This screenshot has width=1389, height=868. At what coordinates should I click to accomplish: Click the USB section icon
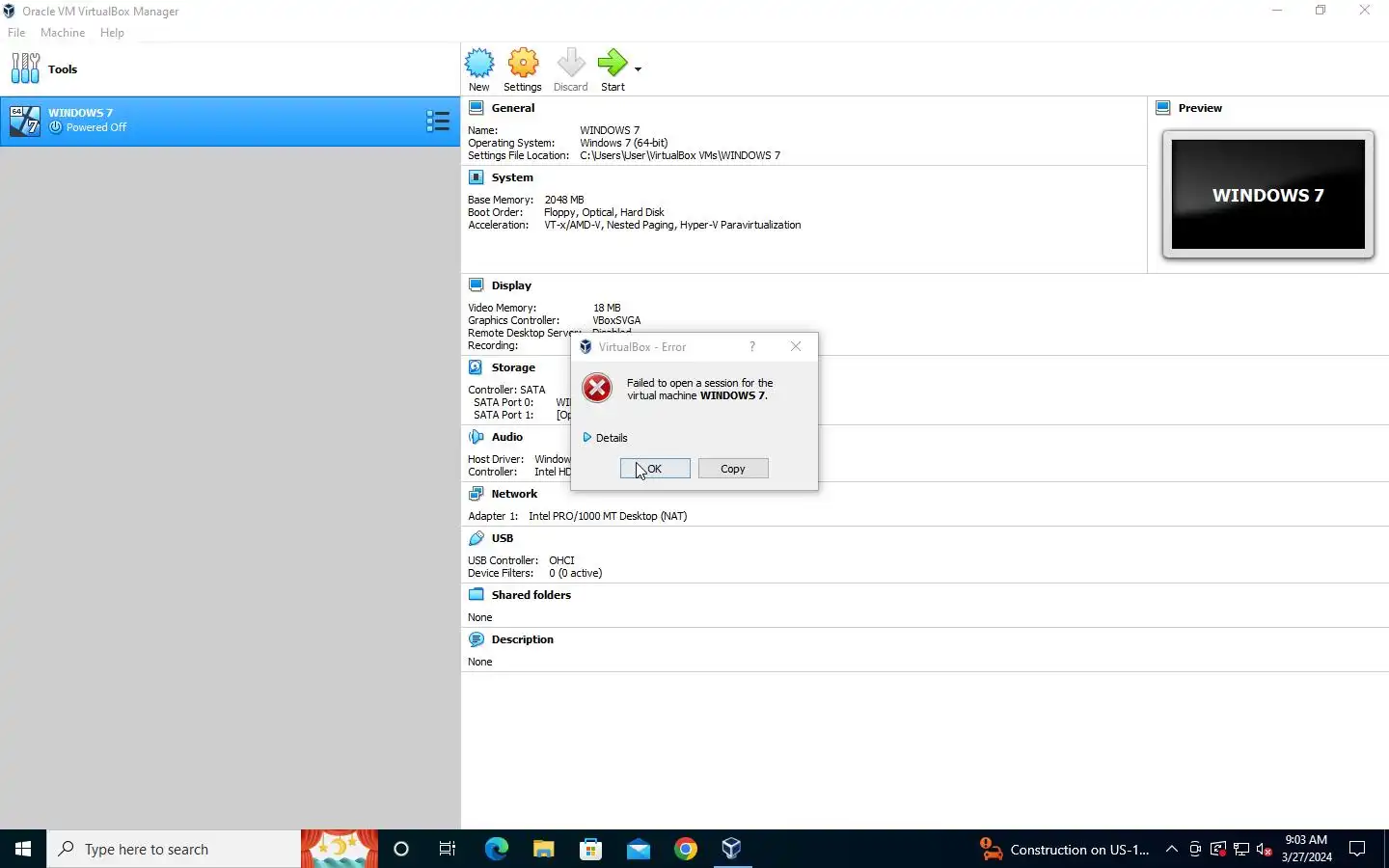477,538
